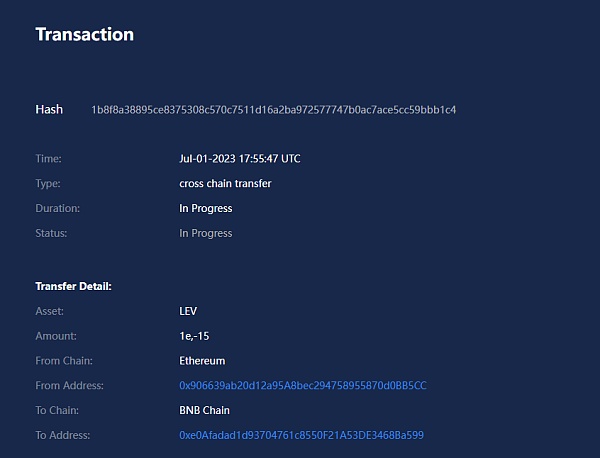Click the To Chain field label
The image size is (600, 458).
point(57,410)
